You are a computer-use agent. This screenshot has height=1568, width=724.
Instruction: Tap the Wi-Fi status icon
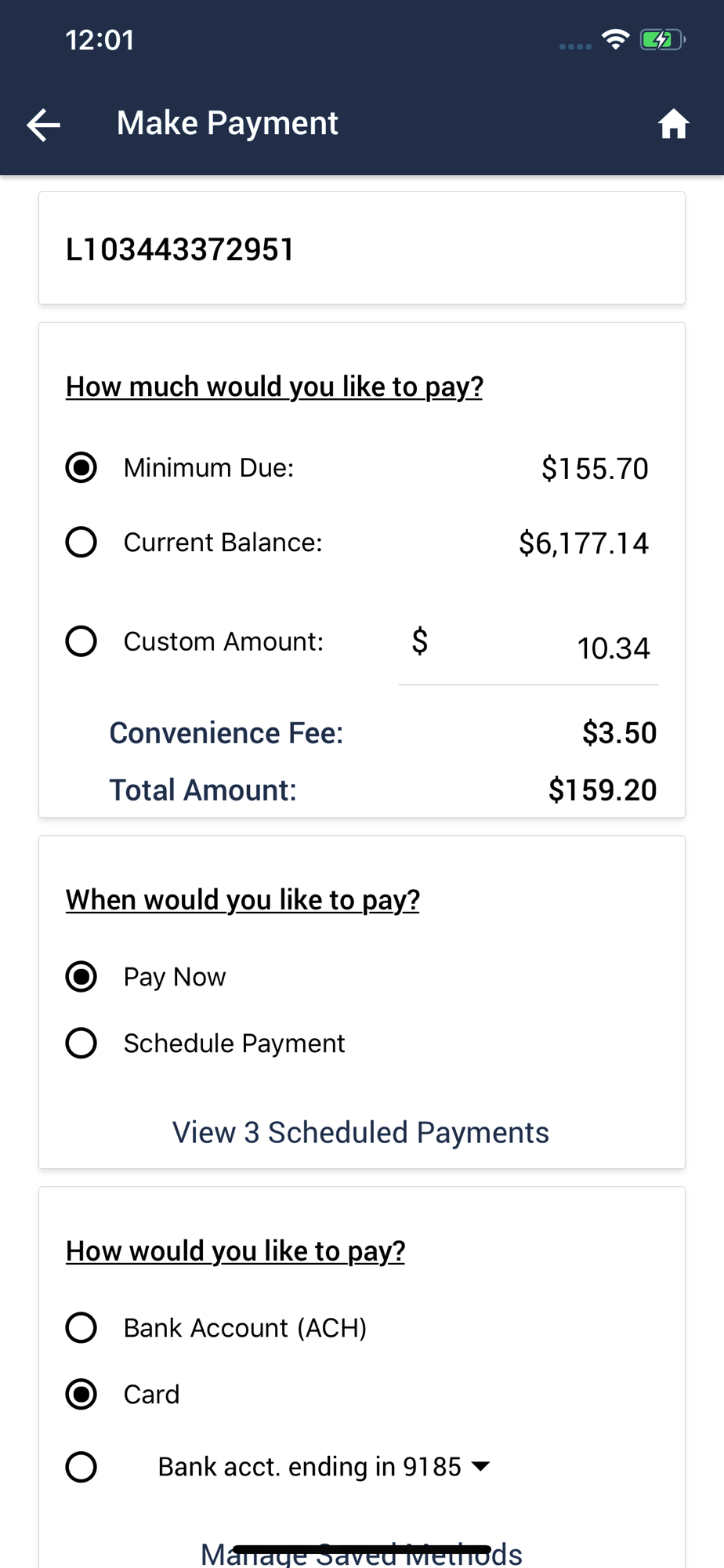tap(616, 38)
